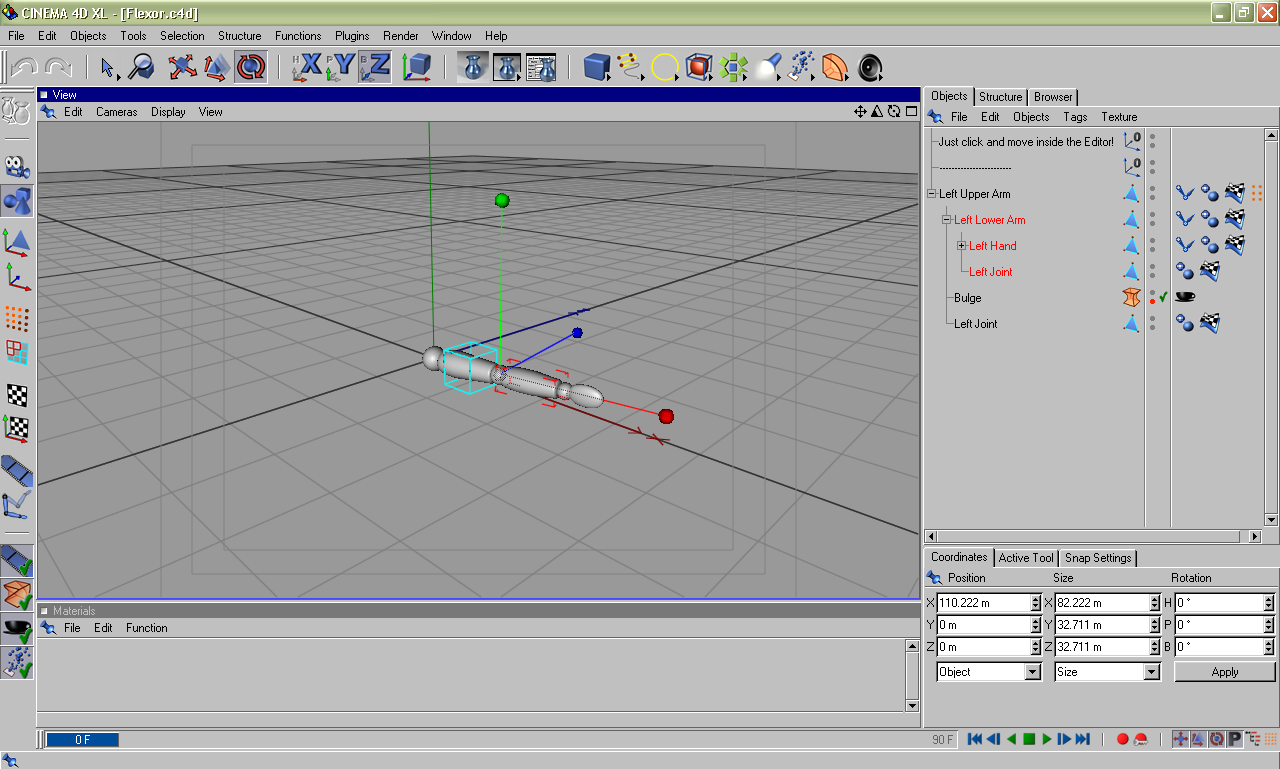Image resolution: width=1280 pixels, height=769 pixels.
Task: Activate the magnifying glass Zoom tool
Action: [141, 67]
